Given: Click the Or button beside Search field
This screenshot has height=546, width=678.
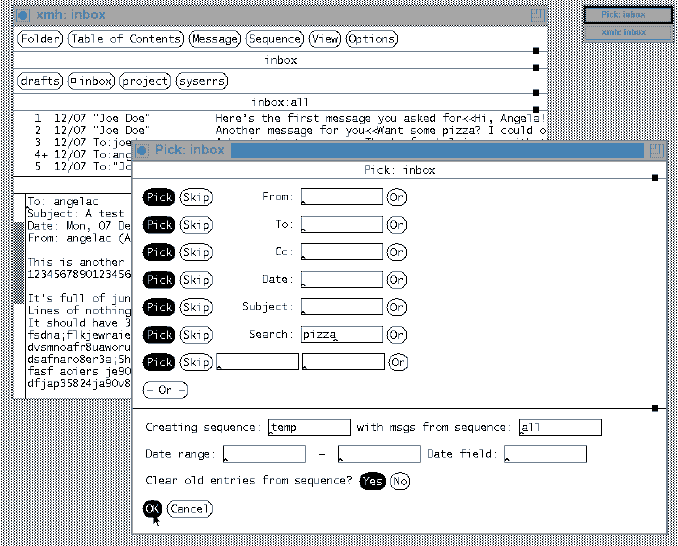Looking at the screenshot, I should pos(397,334).
